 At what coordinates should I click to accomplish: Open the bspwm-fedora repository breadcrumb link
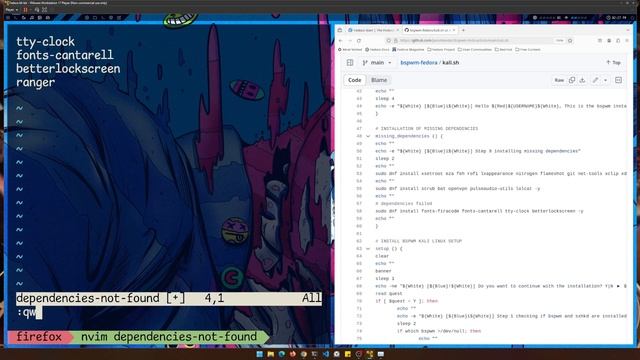pos(419,62)
